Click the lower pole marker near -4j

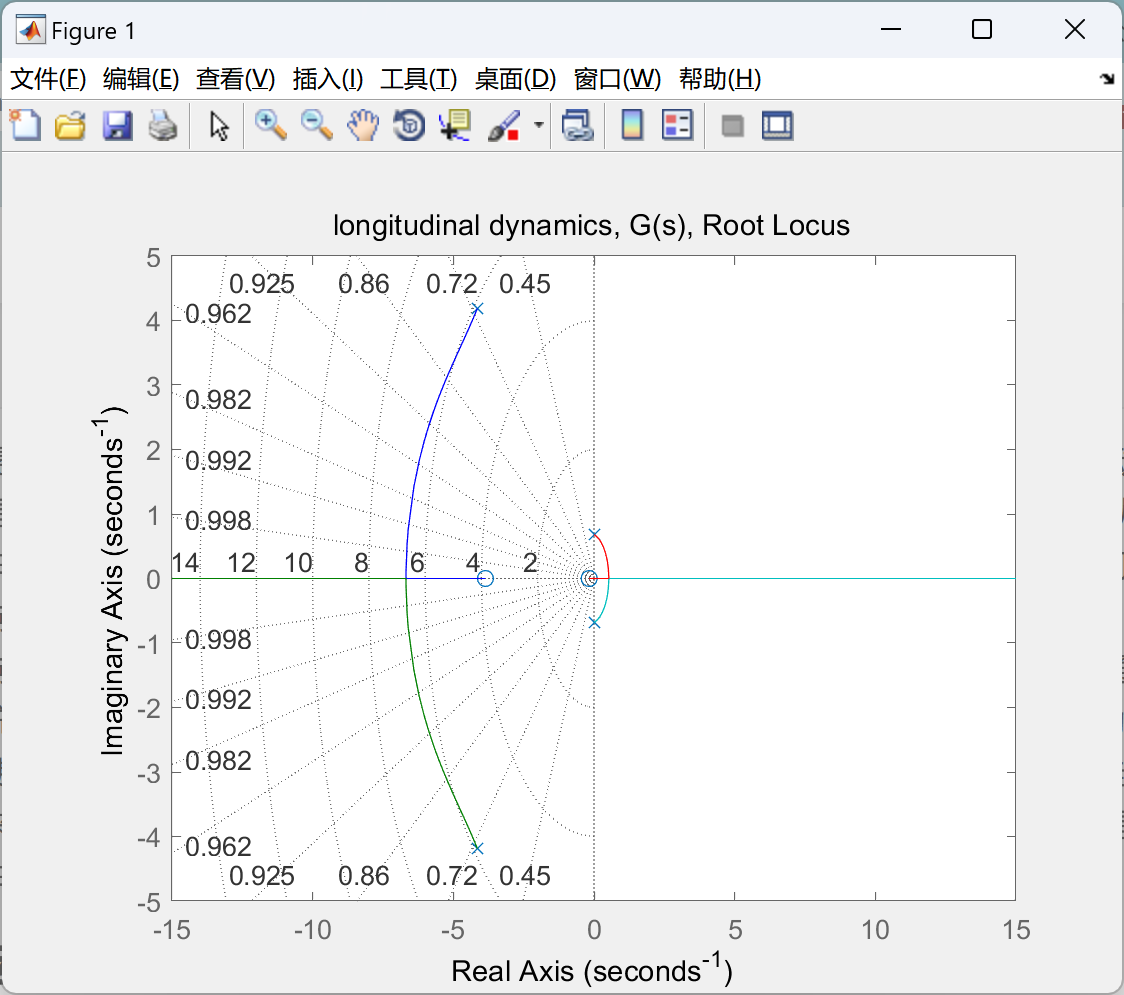pyautogui.click(x=477, y=848)
